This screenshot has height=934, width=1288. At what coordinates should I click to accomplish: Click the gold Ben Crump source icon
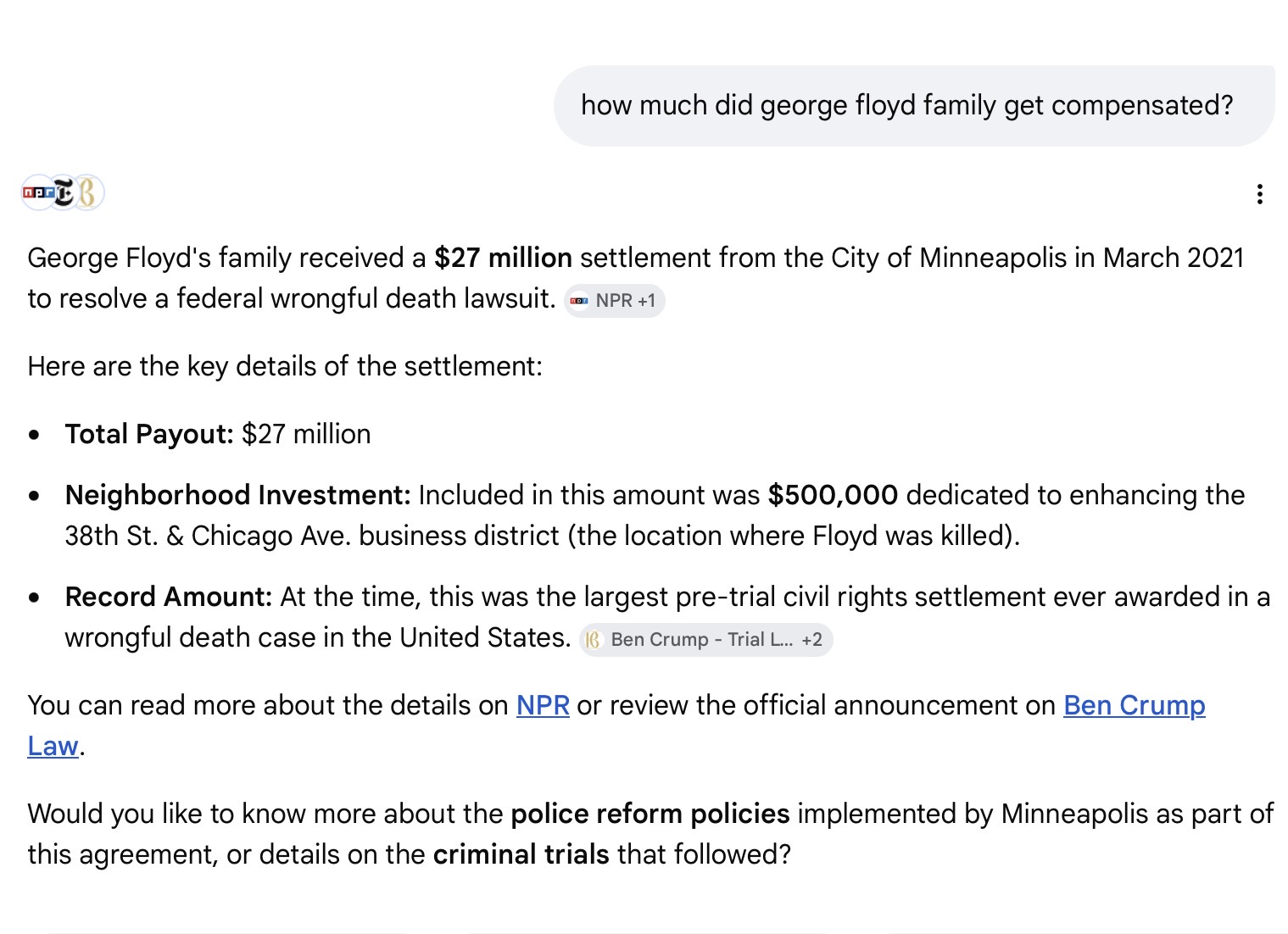[x=88, y=192]
